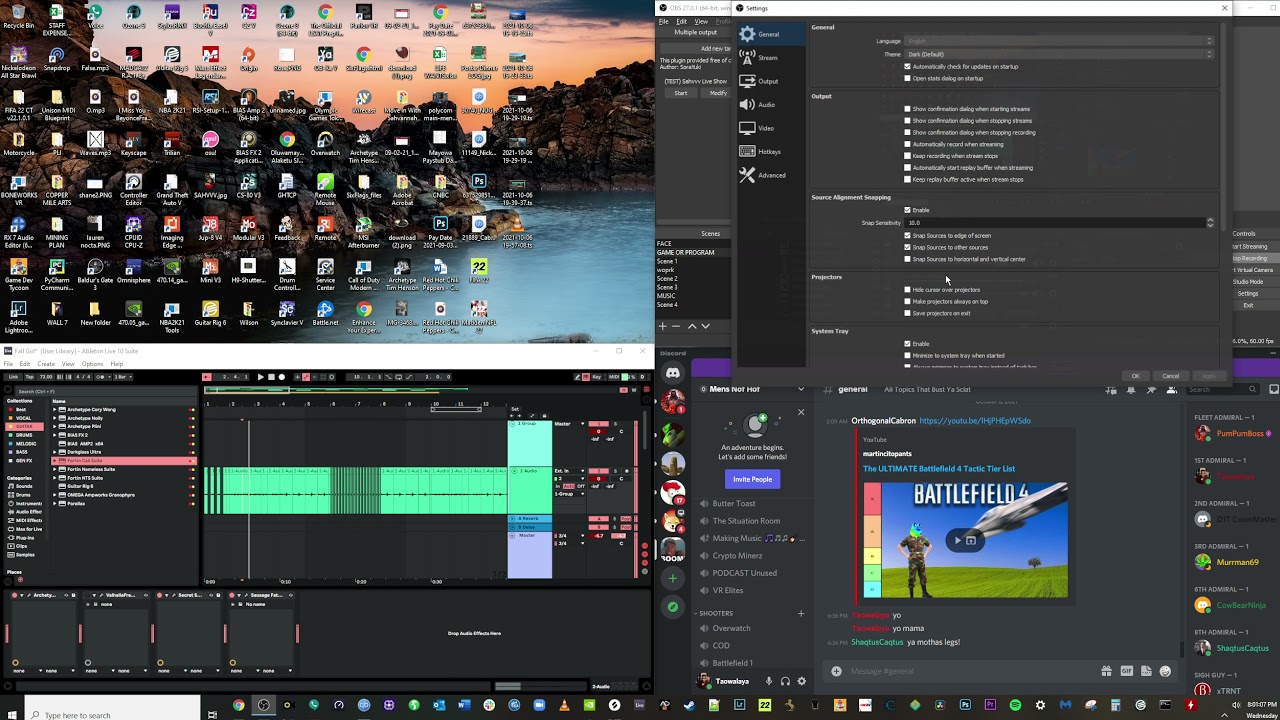
Task: Click the plus attachment icon in Discord message box
Action: click(836, 671)
